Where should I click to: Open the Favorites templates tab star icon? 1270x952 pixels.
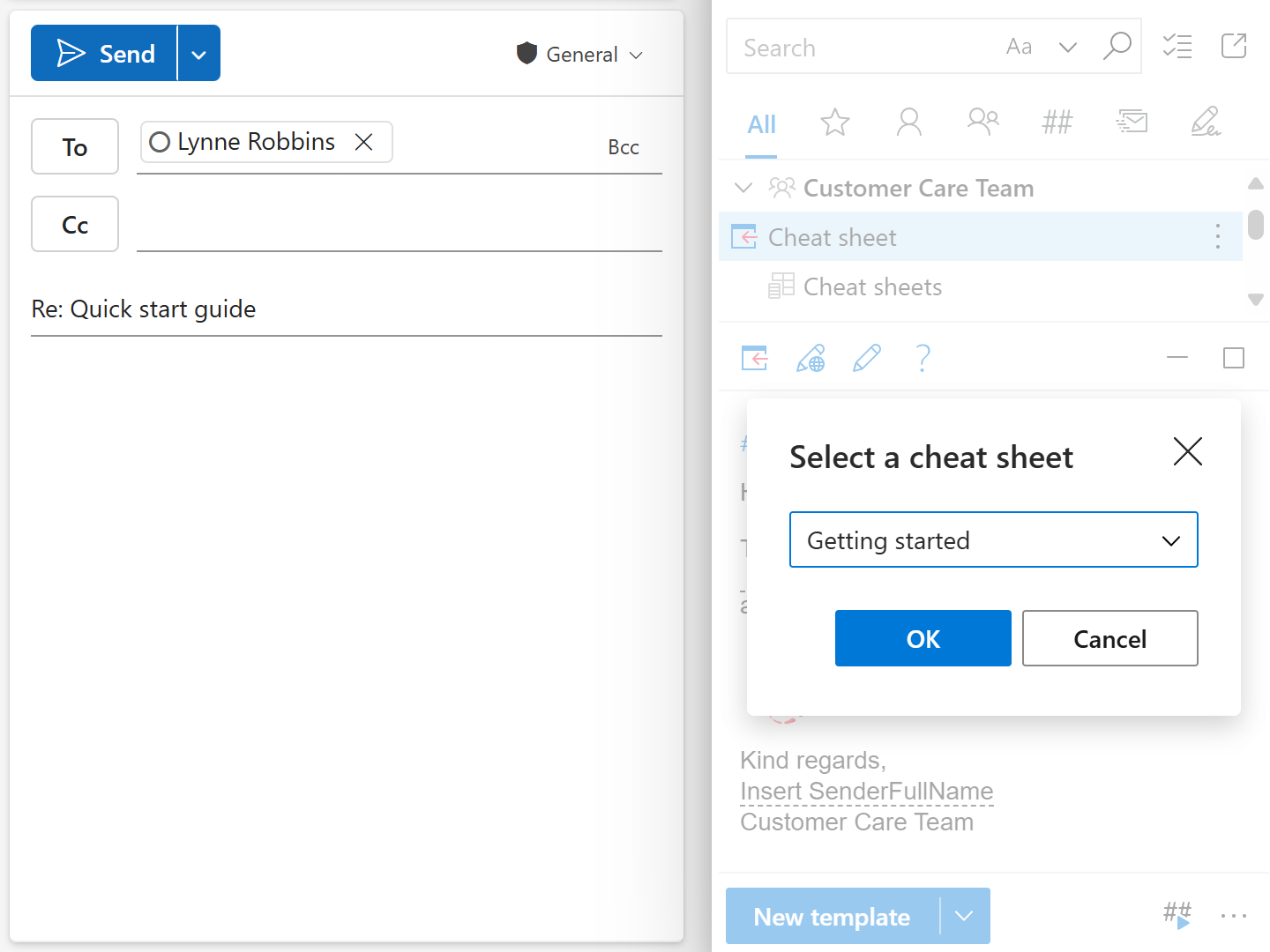pos(834,123)
